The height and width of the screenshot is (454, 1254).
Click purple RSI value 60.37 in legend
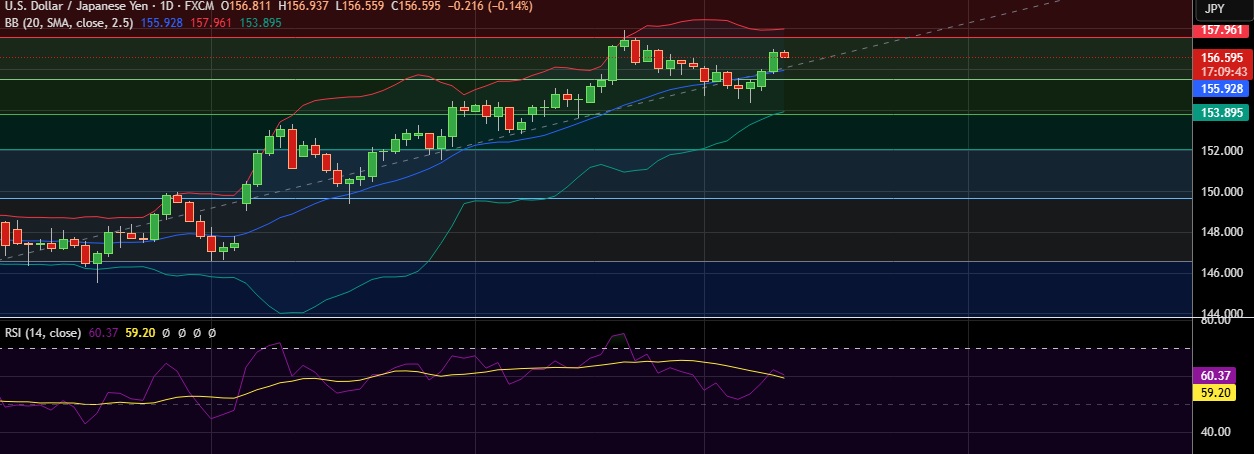pos(104,332)
